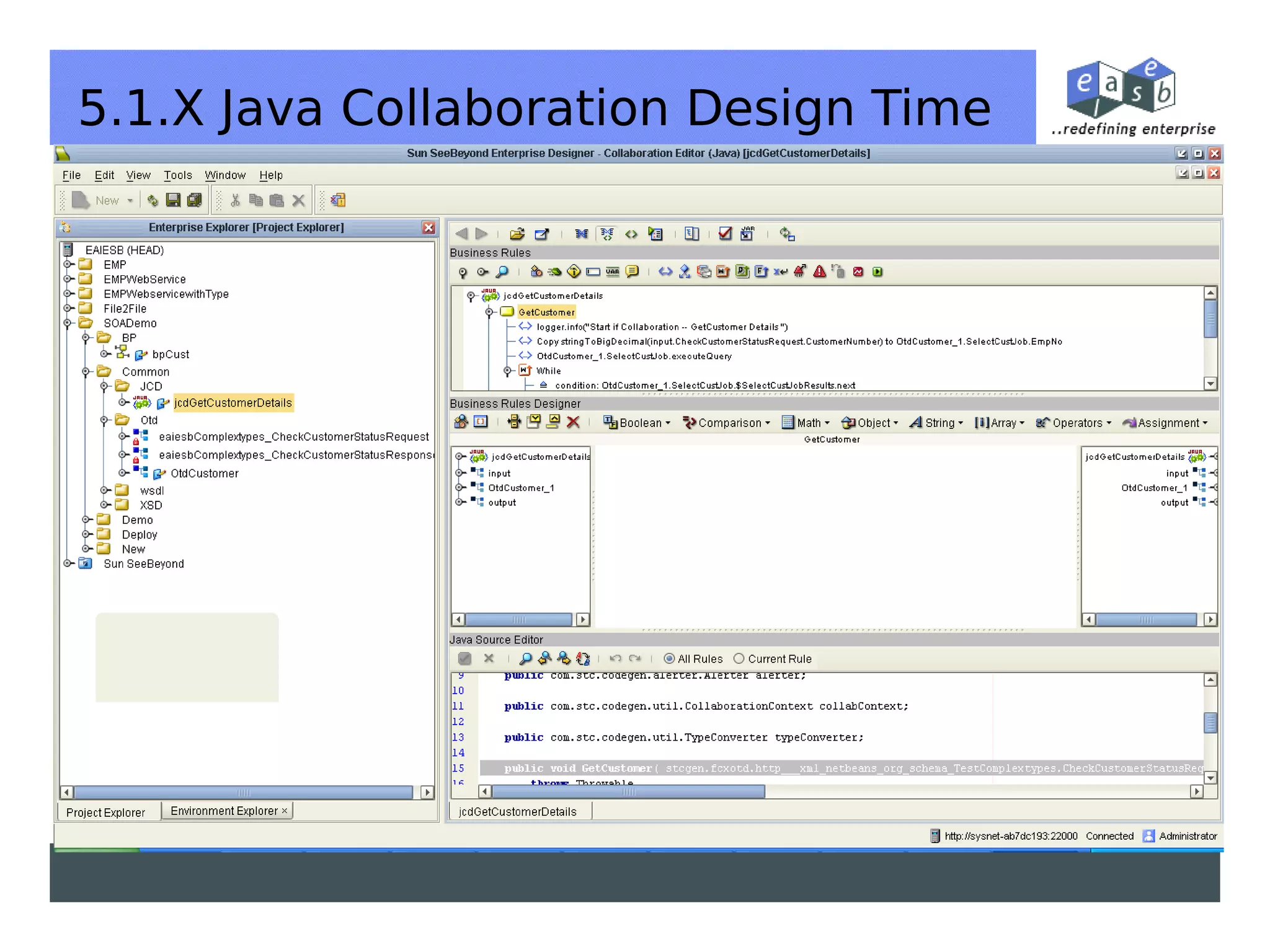Click the Project Explorer horizontal scrollbar
1270x952 pixels.
point(246,792)
